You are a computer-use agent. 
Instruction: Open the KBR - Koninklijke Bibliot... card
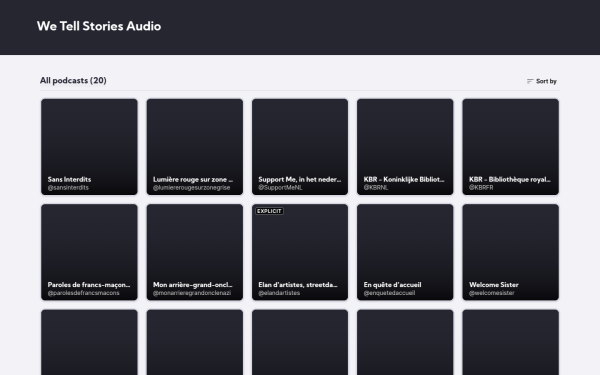click(405, 147)
